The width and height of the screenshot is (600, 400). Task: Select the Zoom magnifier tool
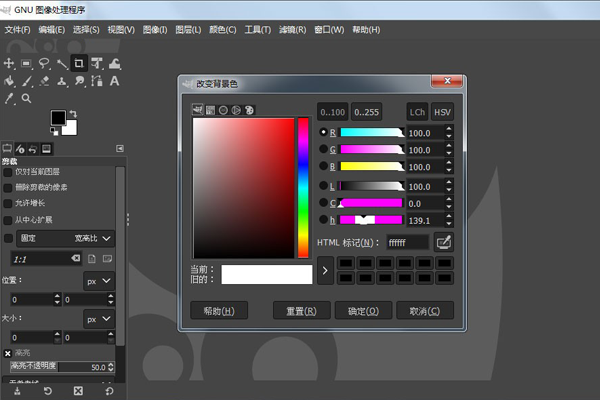click(x=26, y=98)
